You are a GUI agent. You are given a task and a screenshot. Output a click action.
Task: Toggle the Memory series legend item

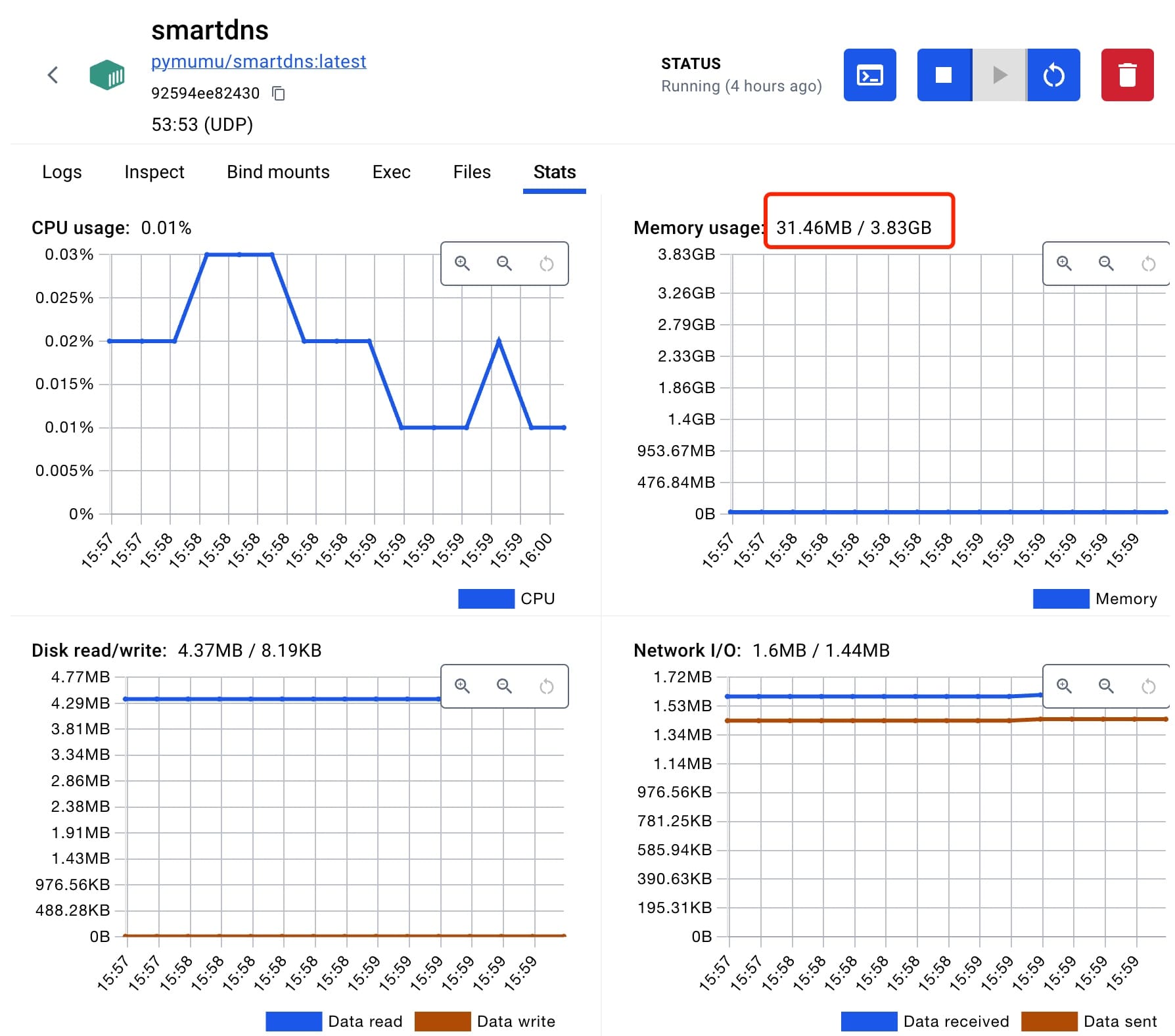click(x=1061, y=599)
